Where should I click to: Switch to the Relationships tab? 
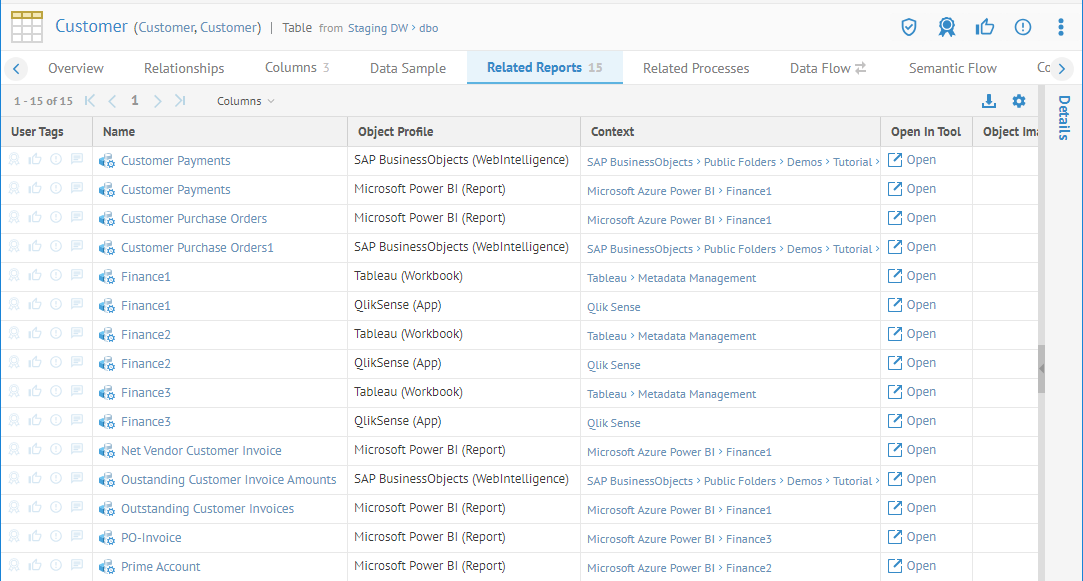(x=184, y=68)
